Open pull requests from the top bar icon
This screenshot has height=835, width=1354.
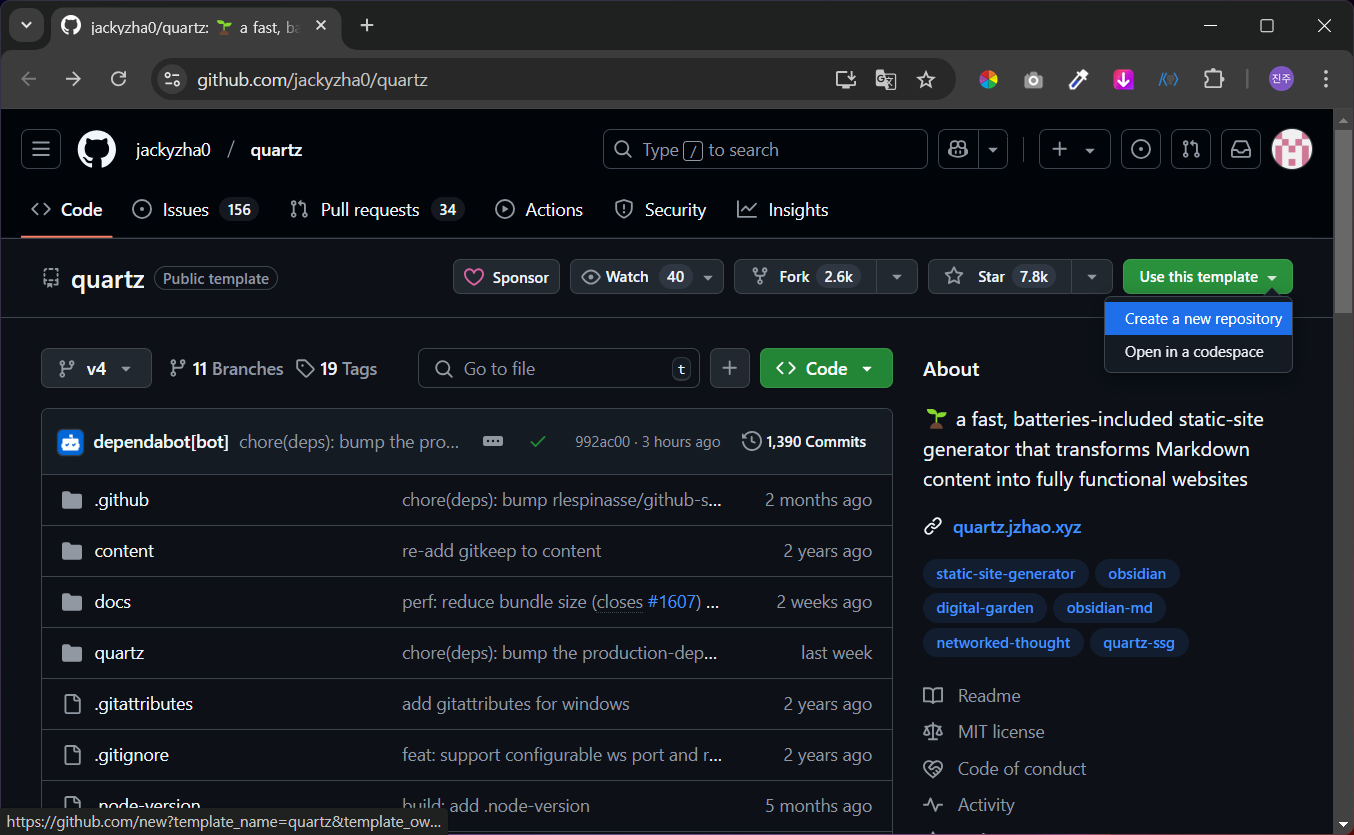tap(1190, 149)
